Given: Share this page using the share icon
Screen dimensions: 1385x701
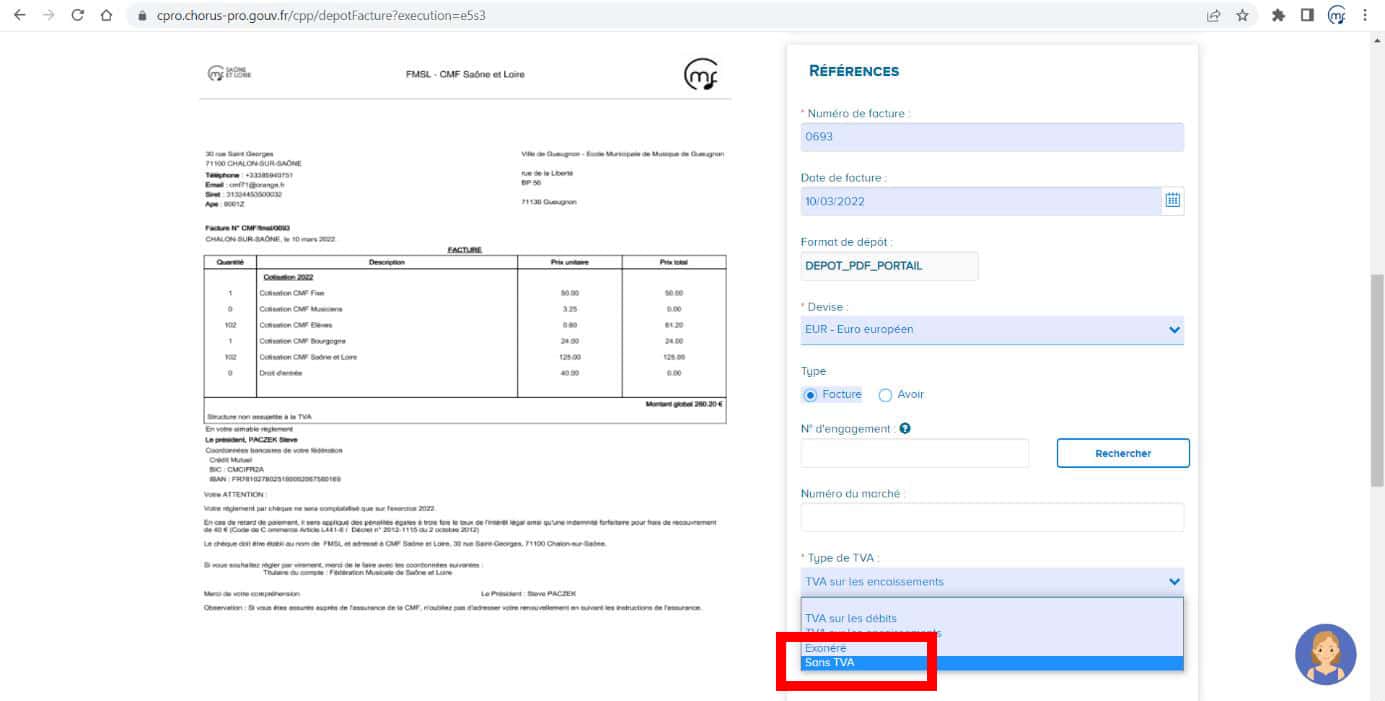Looking at the screenshot, I should [1213, 15].
